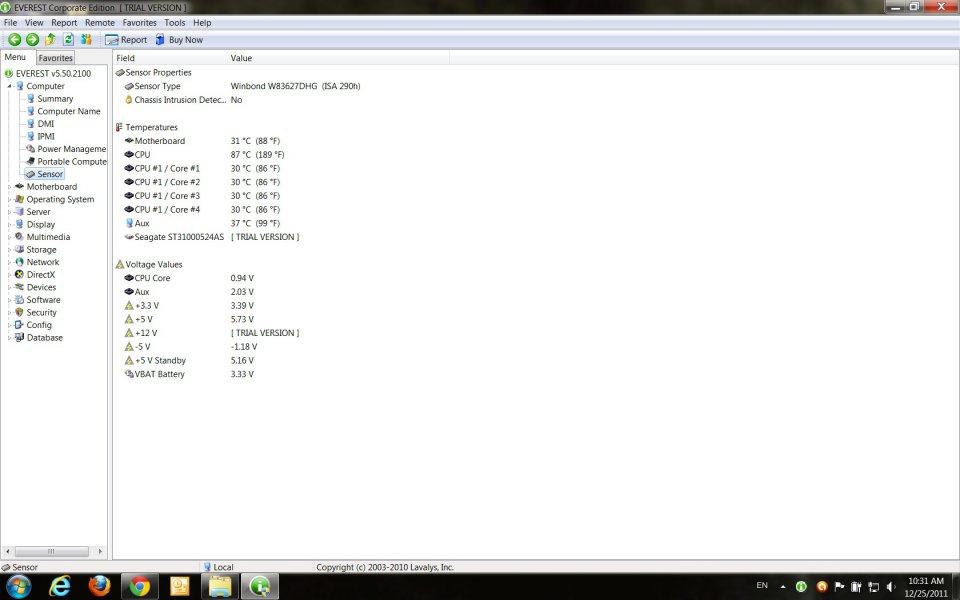The width and height of the screenshot is (960, 600).
Task: Expand the Display tree node
Action: click(x=9, y=225)
